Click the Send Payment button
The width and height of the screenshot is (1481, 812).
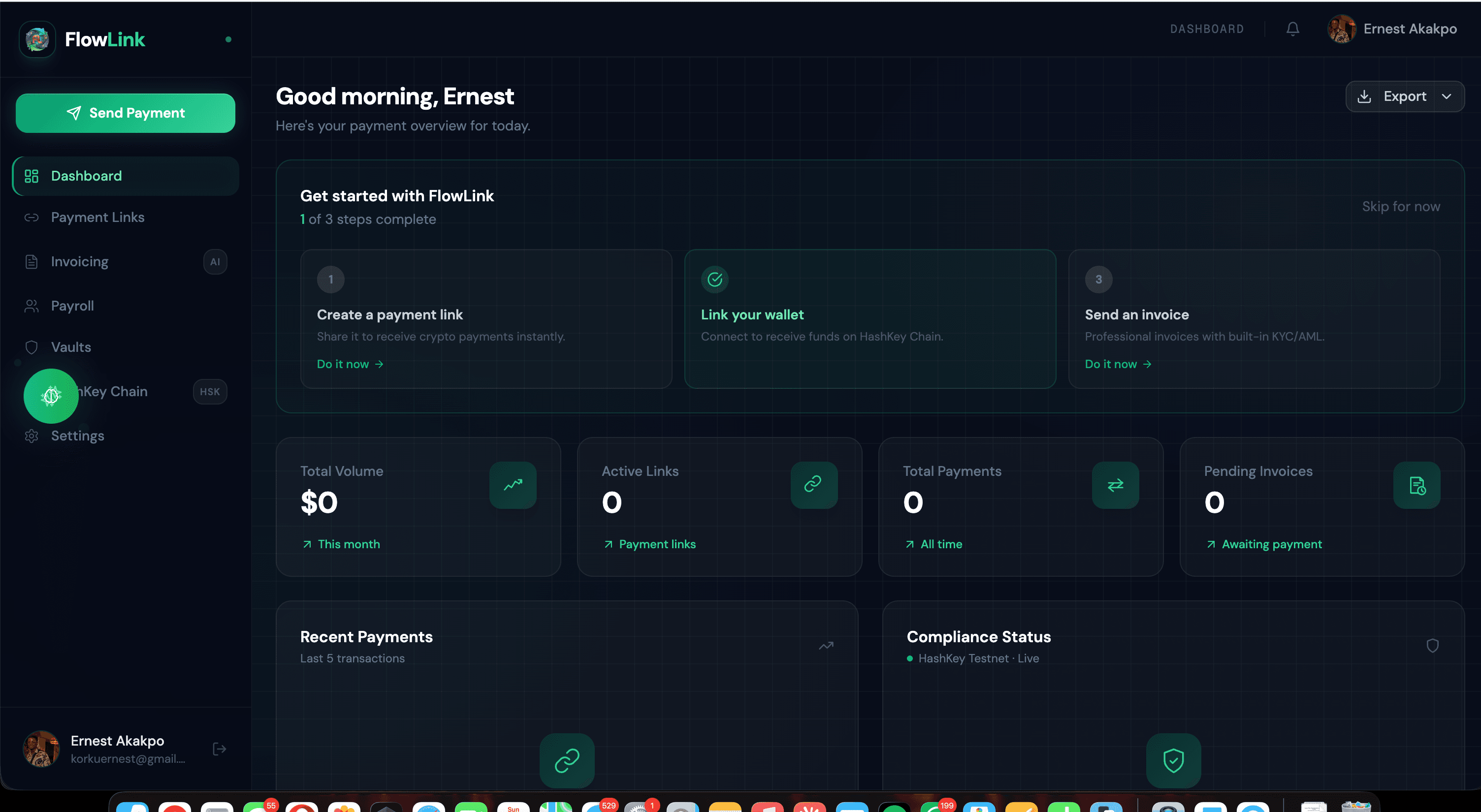[126, 113]
